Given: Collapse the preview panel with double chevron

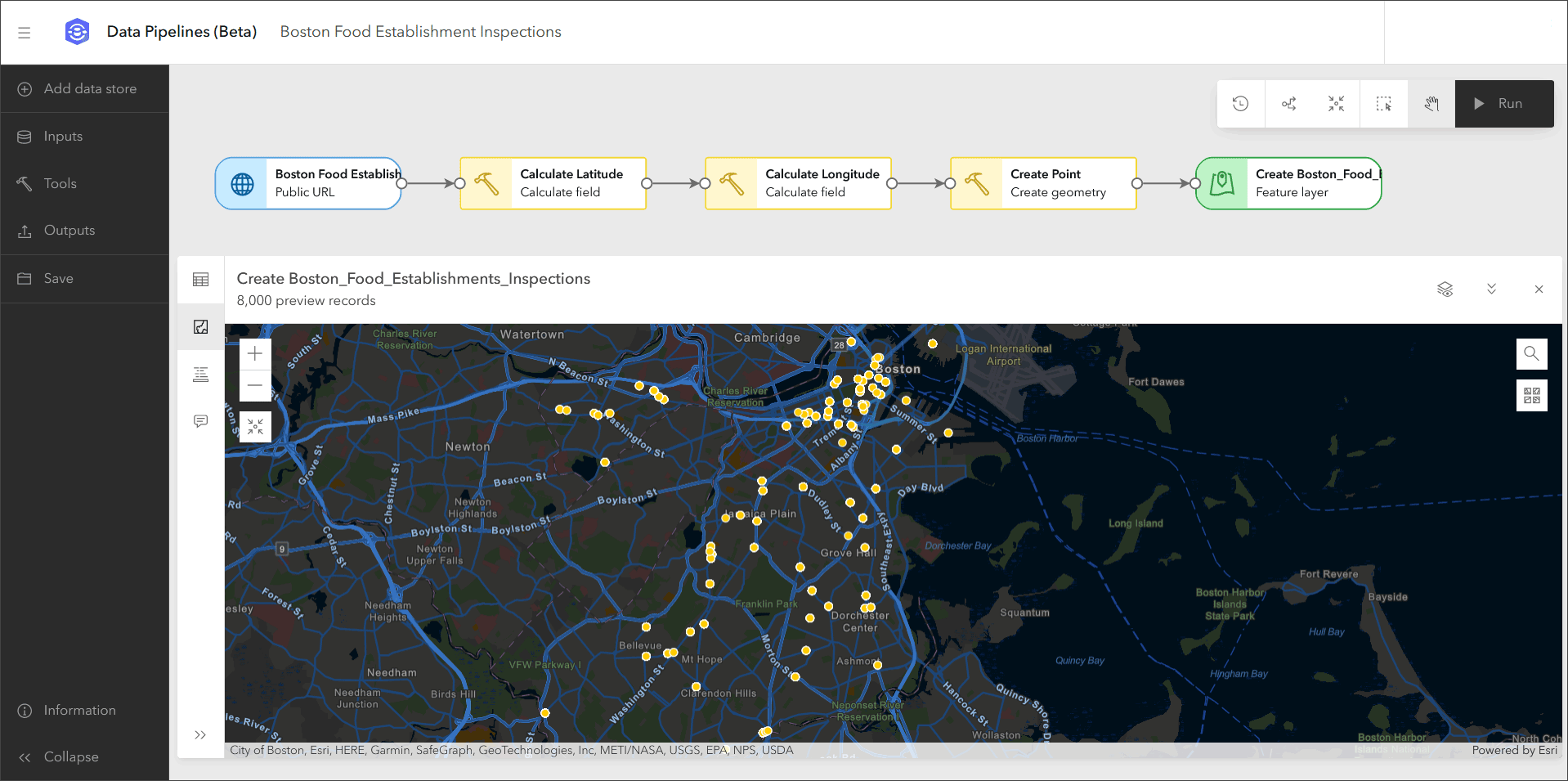Looking at the screenshot, I should click(1491, 290).
